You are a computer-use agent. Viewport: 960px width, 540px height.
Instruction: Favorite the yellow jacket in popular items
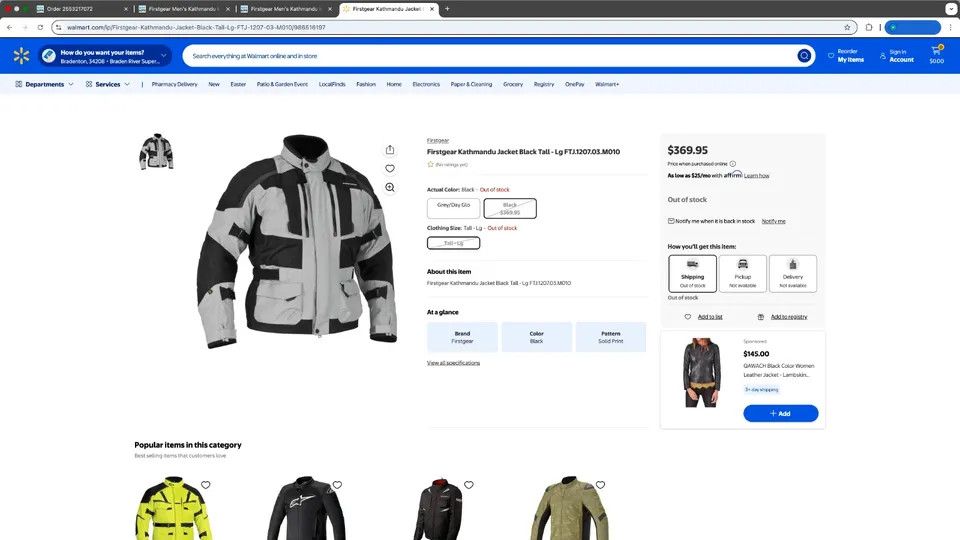click(206, 485)
